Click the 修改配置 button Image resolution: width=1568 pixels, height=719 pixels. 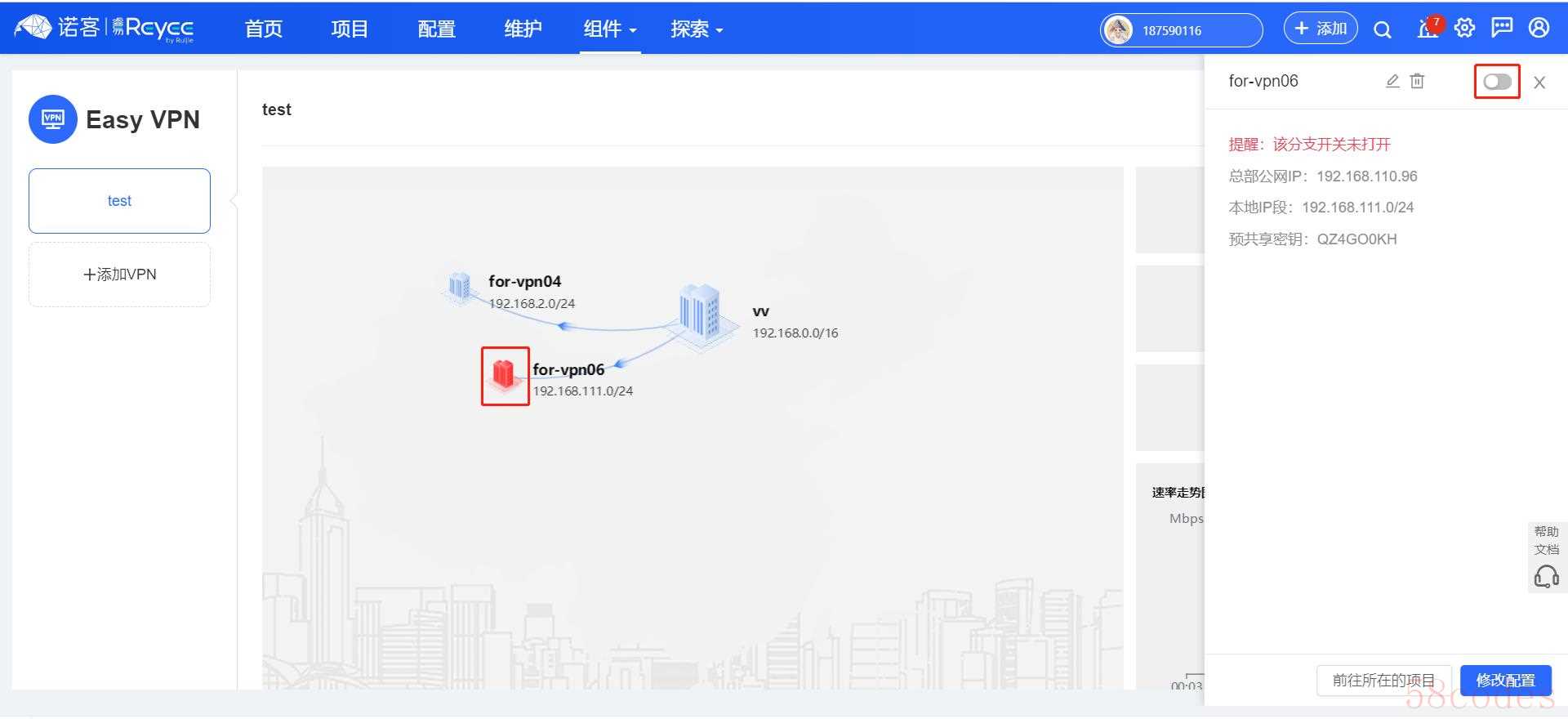tap(1505, 680)
